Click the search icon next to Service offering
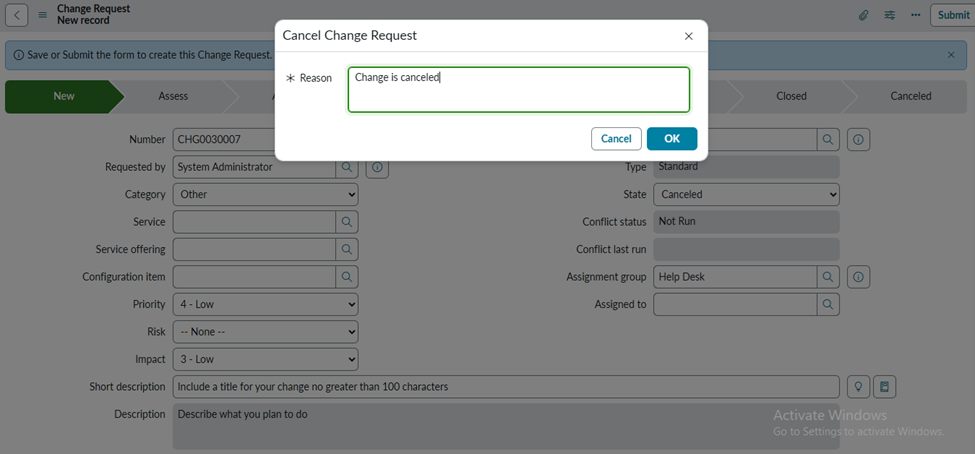The image size is (975, 454). pos(346,249)
